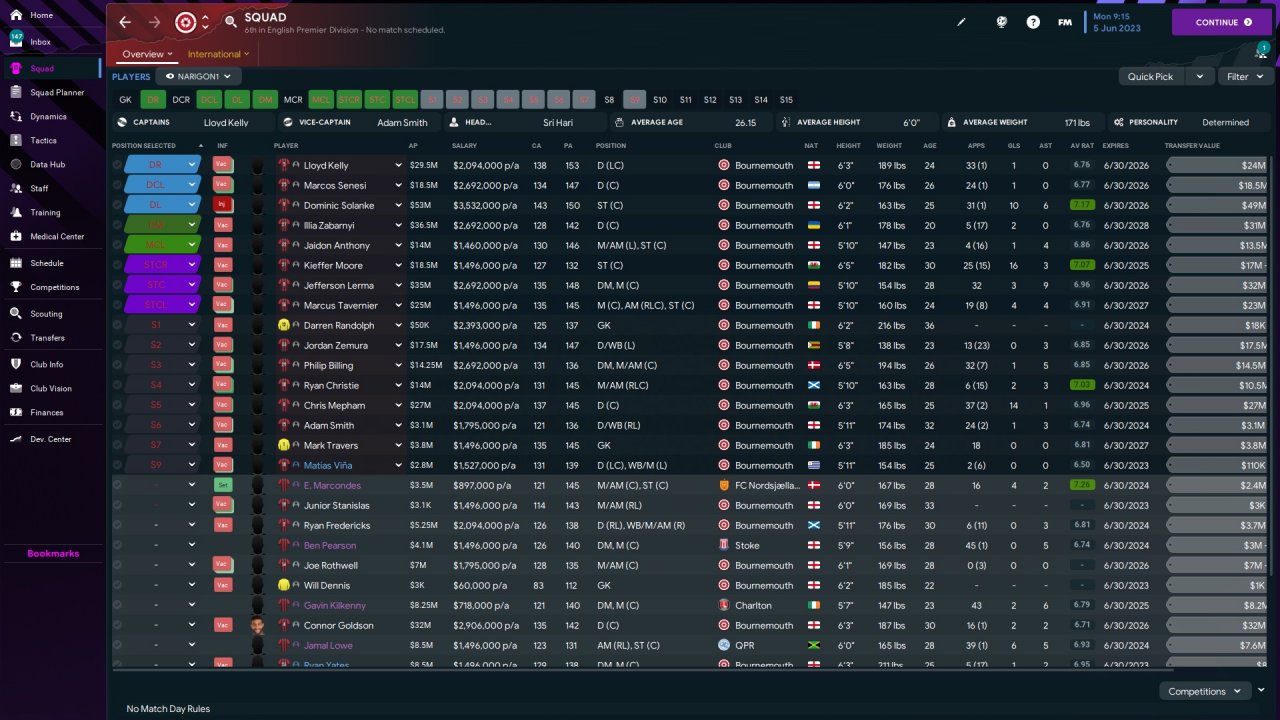Viewport: 1280px width, 720px height.
Task: Open the Training section icon
Action: tap(16, 212)
